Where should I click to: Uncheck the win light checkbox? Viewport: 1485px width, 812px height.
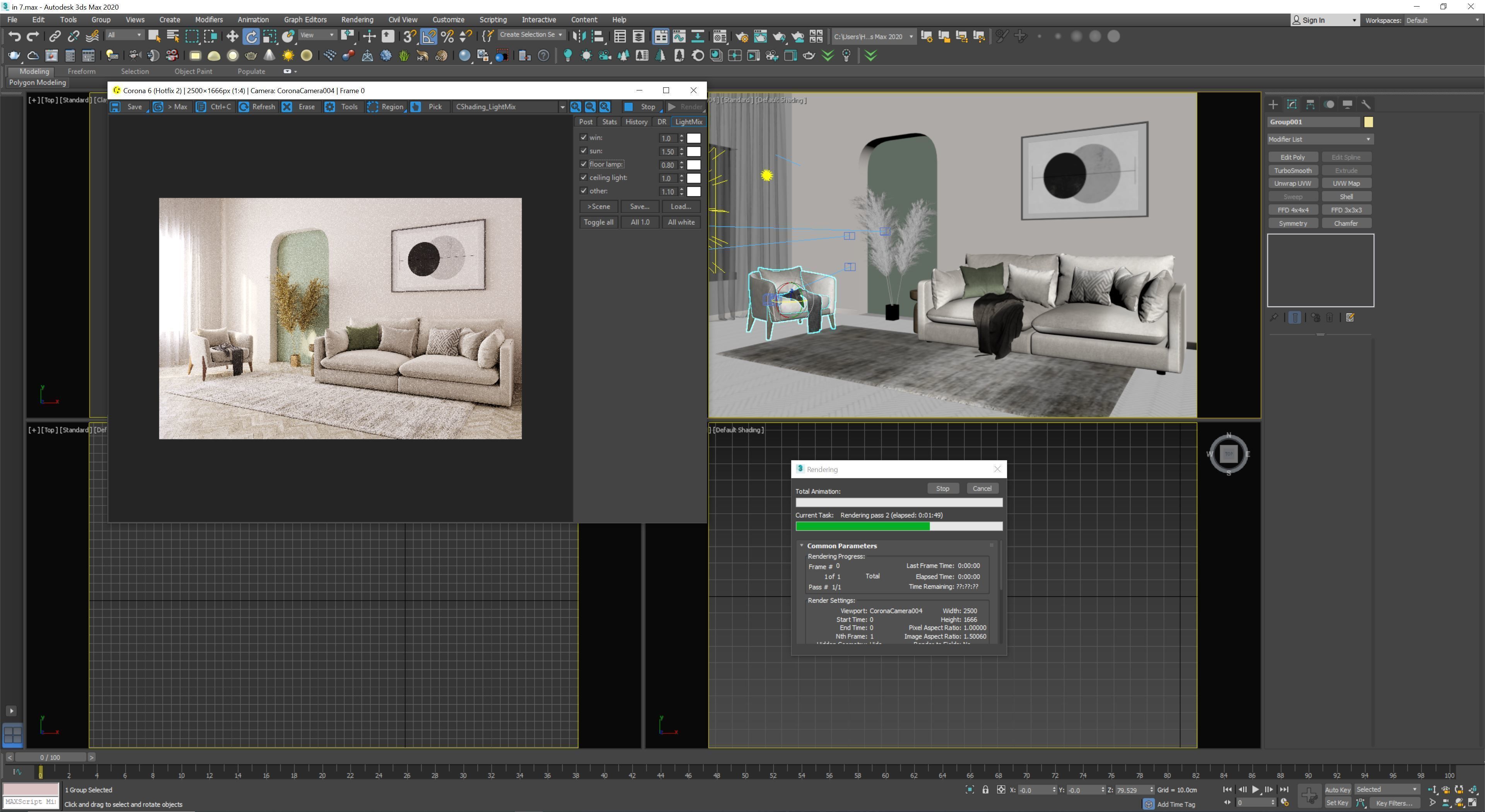point(584,138)
